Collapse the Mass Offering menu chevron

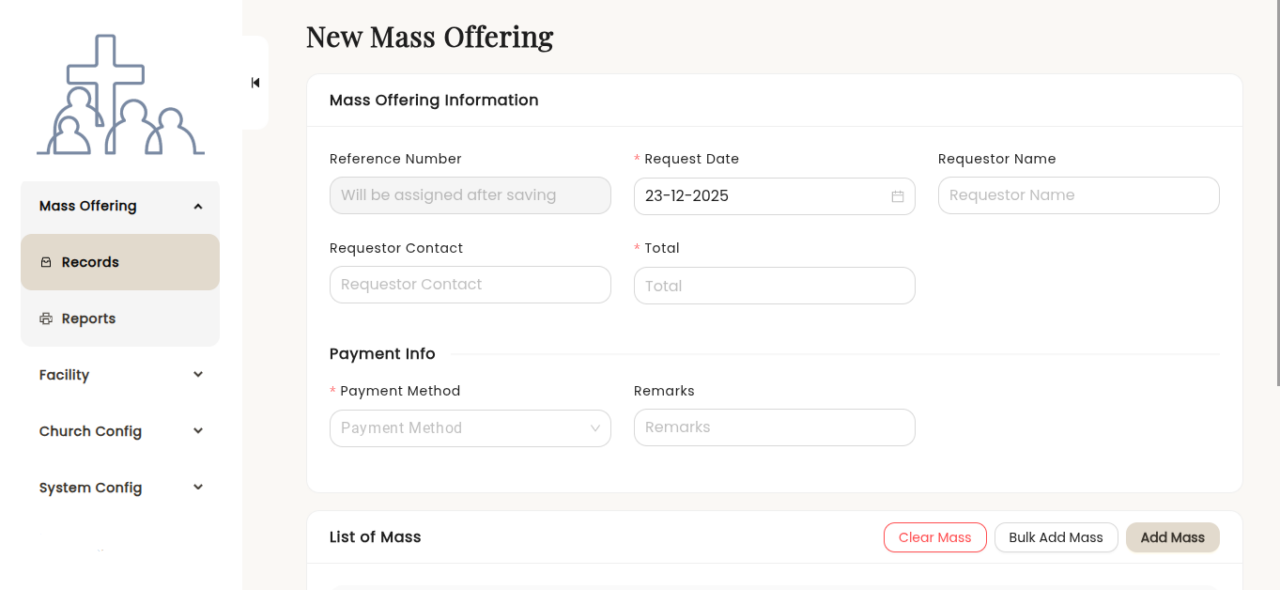198,207
